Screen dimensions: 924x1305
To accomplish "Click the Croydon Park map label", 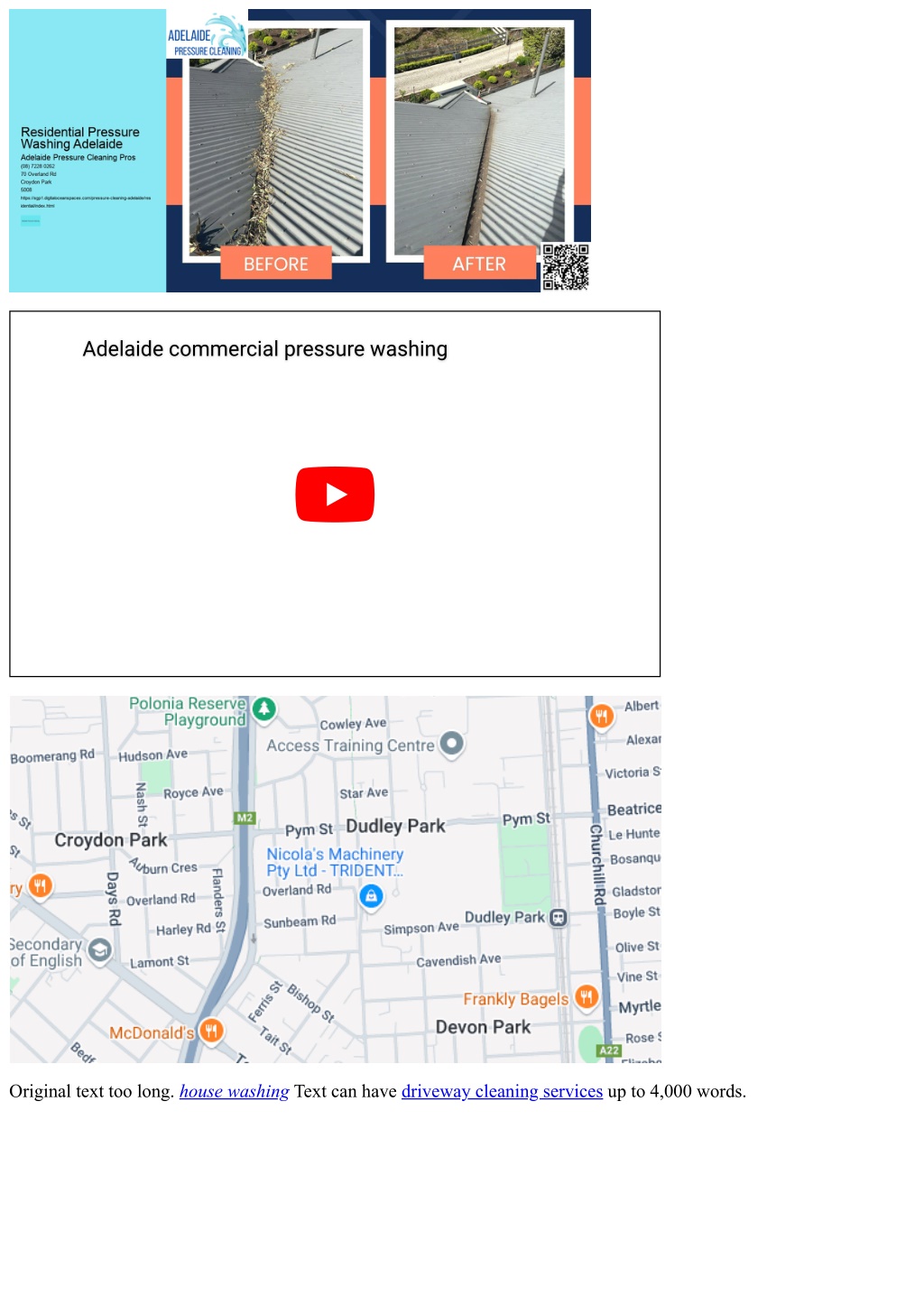I will tap(111, 840).
